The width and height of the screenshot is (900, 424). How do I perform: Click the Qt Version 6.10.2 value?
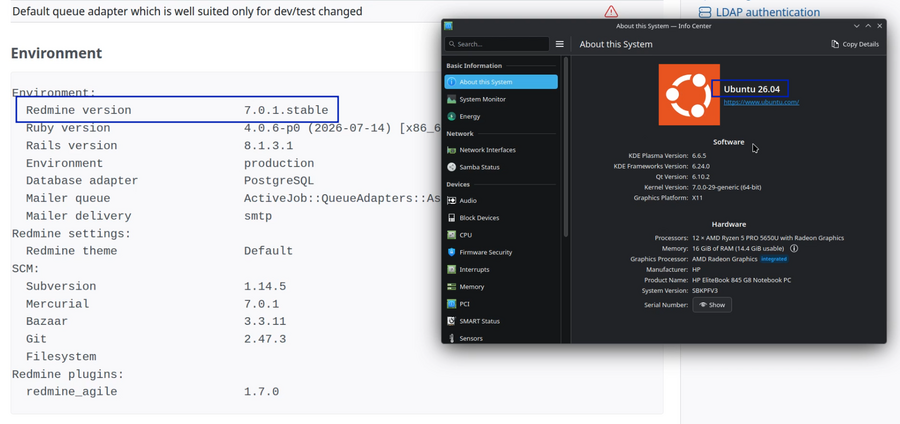(x=701, y=177)
